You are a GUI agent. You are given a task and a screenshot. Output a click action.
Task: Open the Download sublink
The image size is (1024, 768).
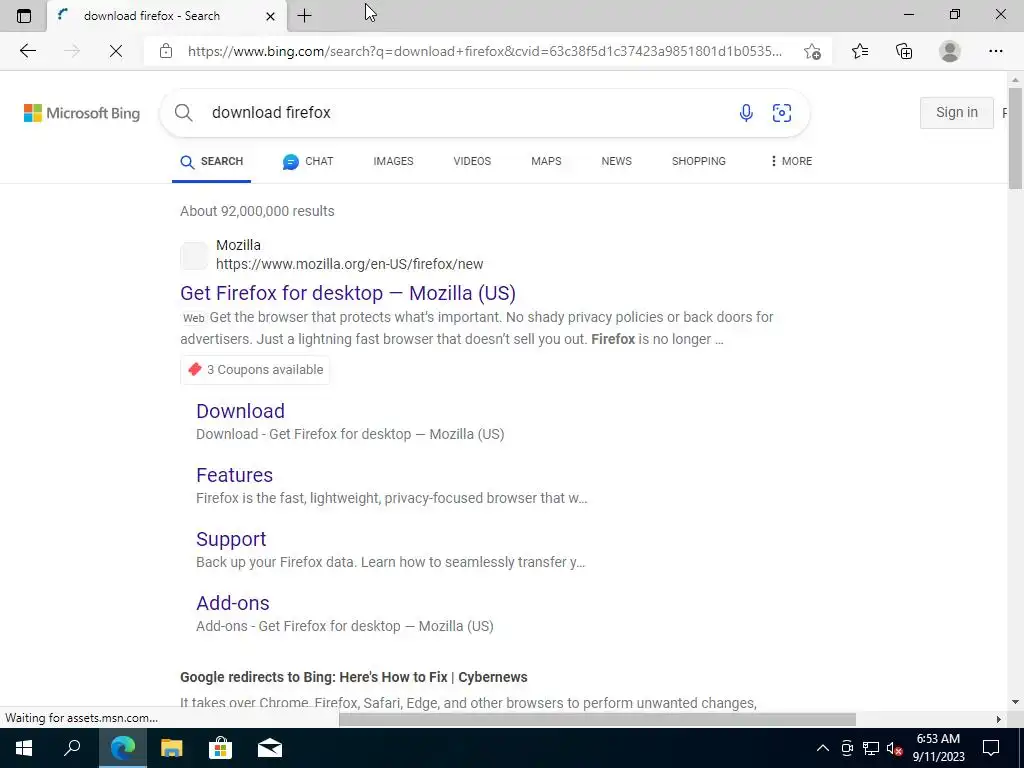point(240,411)
